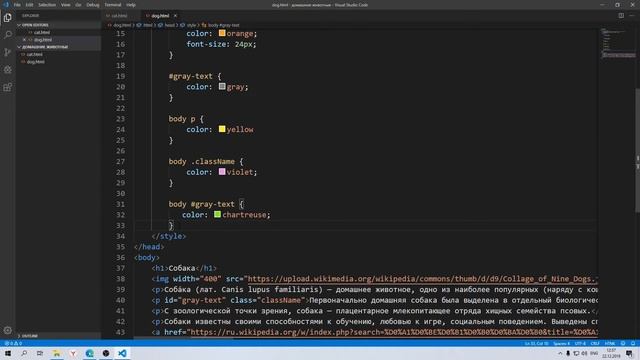Show hidden system tray icons
The image size is (640, 360).
coord(560,353)
